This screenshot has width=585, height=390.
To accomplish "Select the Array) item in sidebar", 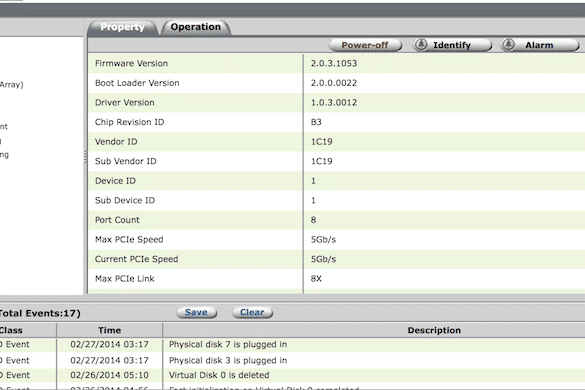I will [12, 85].
